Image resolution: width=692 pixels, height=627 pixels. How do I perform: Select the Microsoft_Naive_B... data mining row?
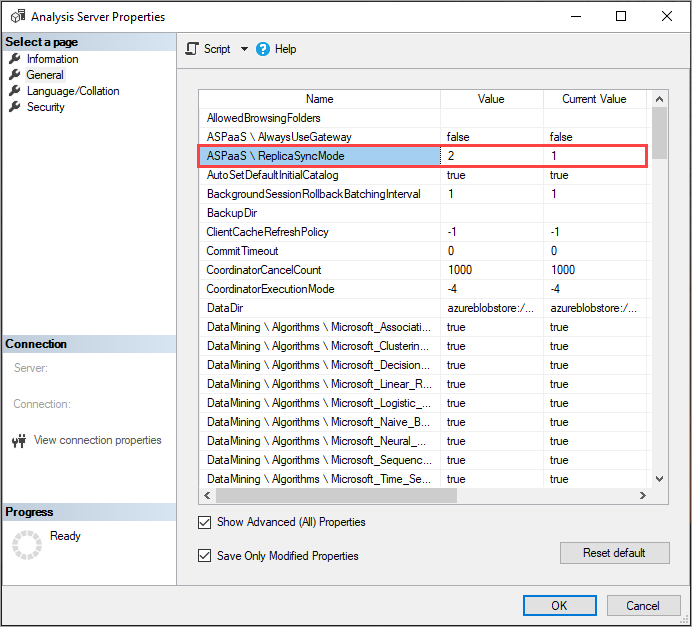(422, 422)
